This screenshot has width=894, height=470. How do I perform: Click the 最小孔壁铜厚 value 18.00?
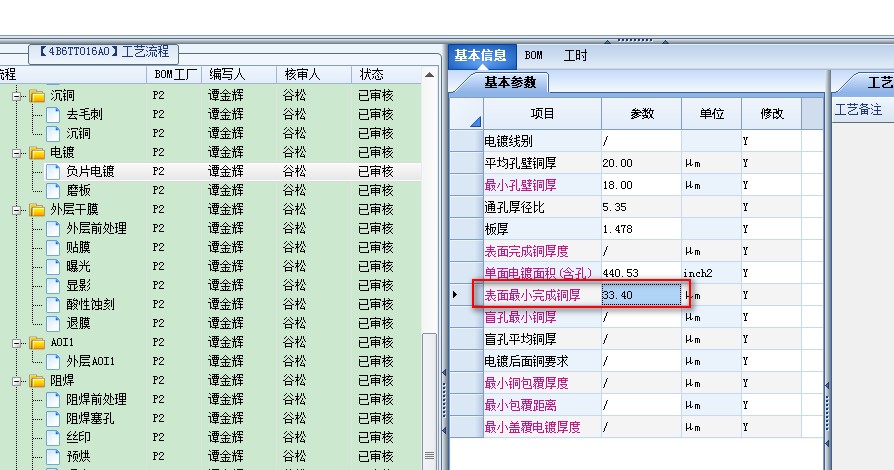pos(641,185)
